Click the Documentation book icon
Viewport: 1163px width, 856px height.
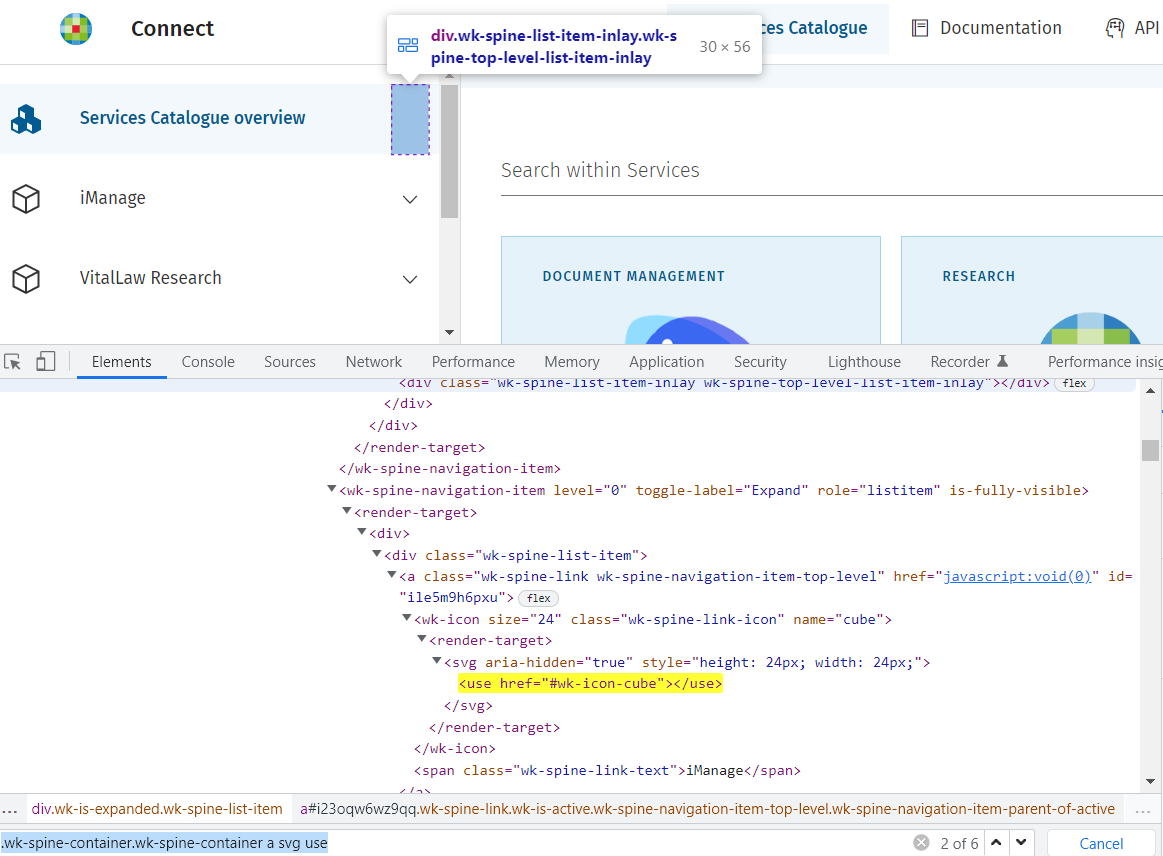pyautogui.click(x=920, y=28)
